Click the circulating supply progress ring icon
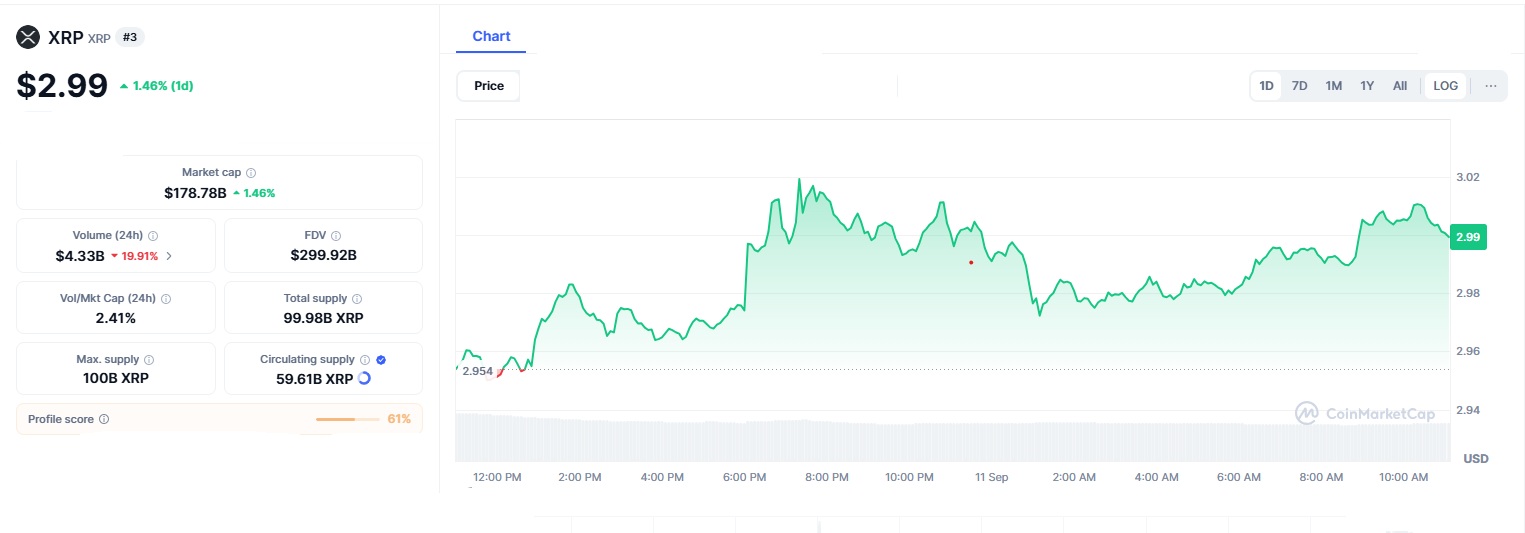Image resolution: width=1525 pixels, height=533 pixels. [x=364, y=379]
